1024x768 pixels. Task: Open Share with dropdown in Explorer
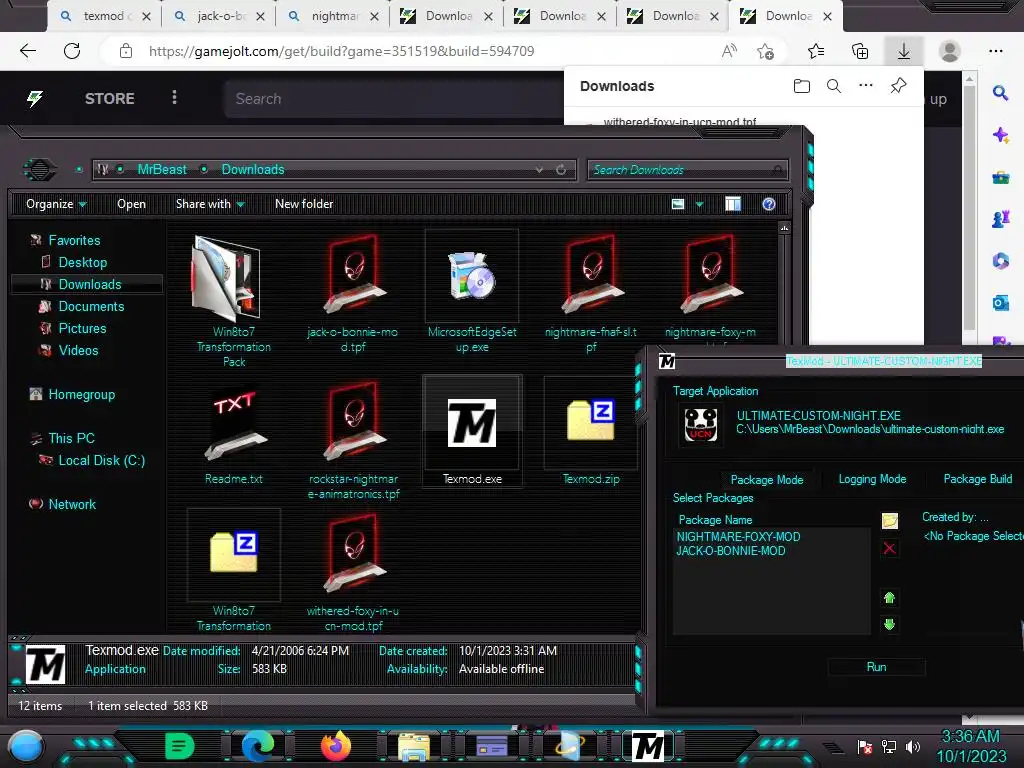210,204
